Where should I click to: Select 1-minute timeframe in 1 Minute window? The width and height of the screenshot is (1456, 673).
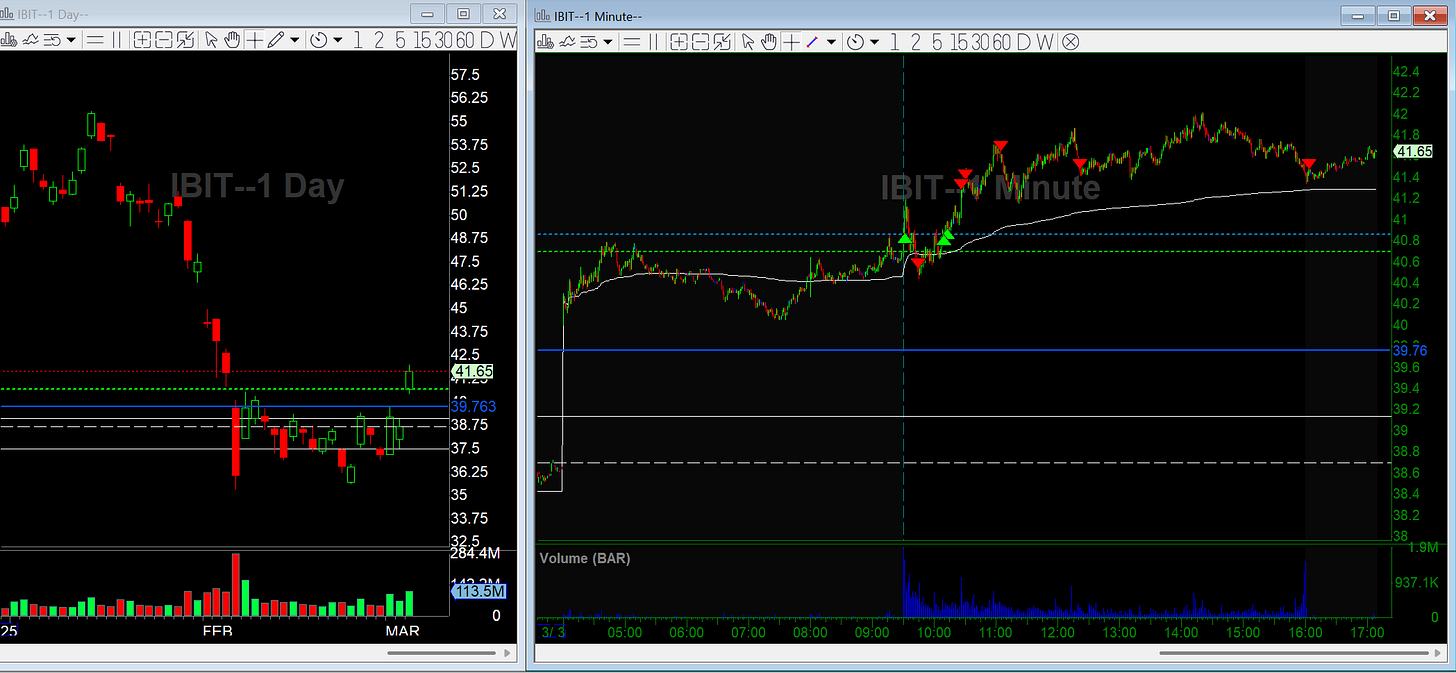(893, 40)
